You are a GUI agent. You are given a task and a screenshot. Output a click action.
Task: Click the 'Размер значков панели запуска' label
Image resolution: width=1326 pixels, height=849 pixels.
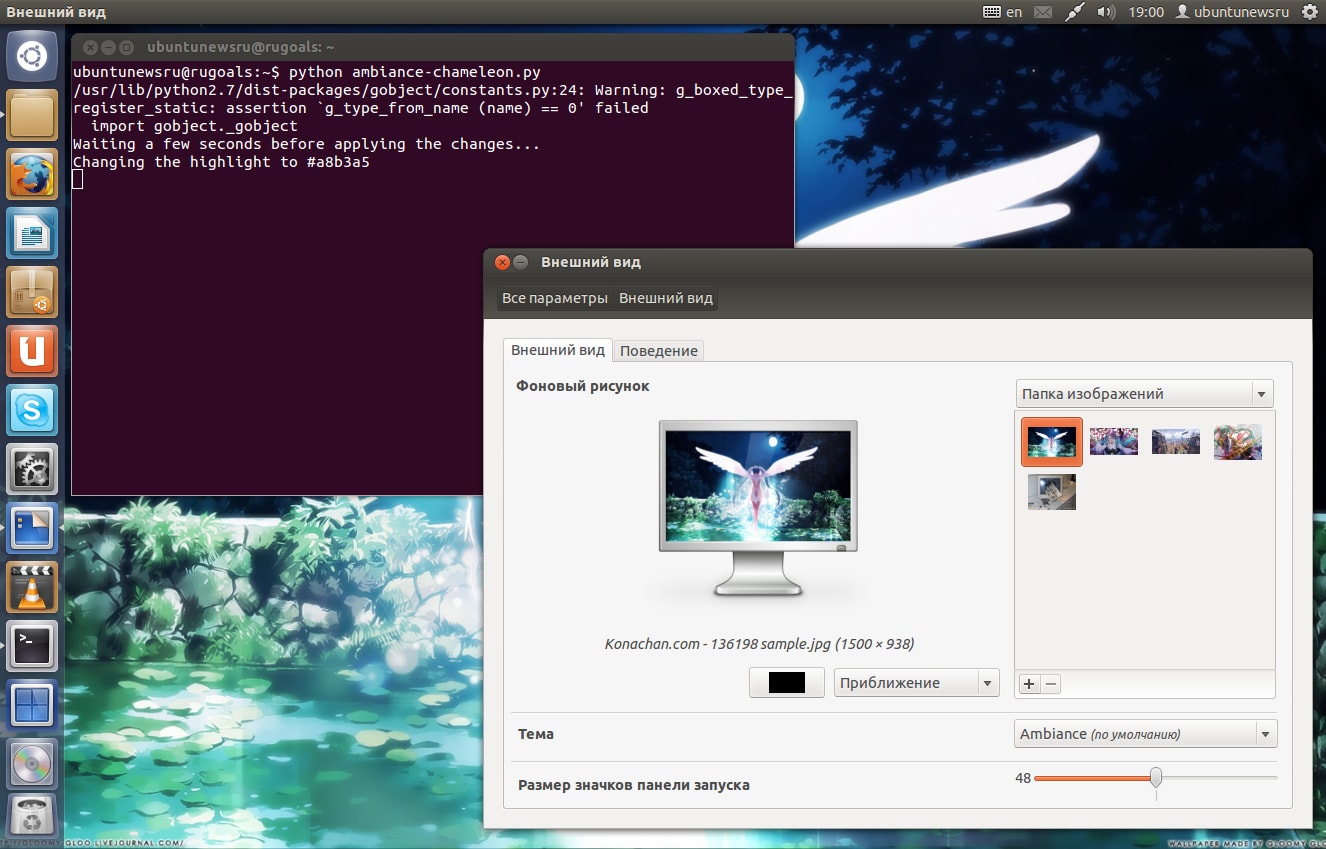[633, 785]
